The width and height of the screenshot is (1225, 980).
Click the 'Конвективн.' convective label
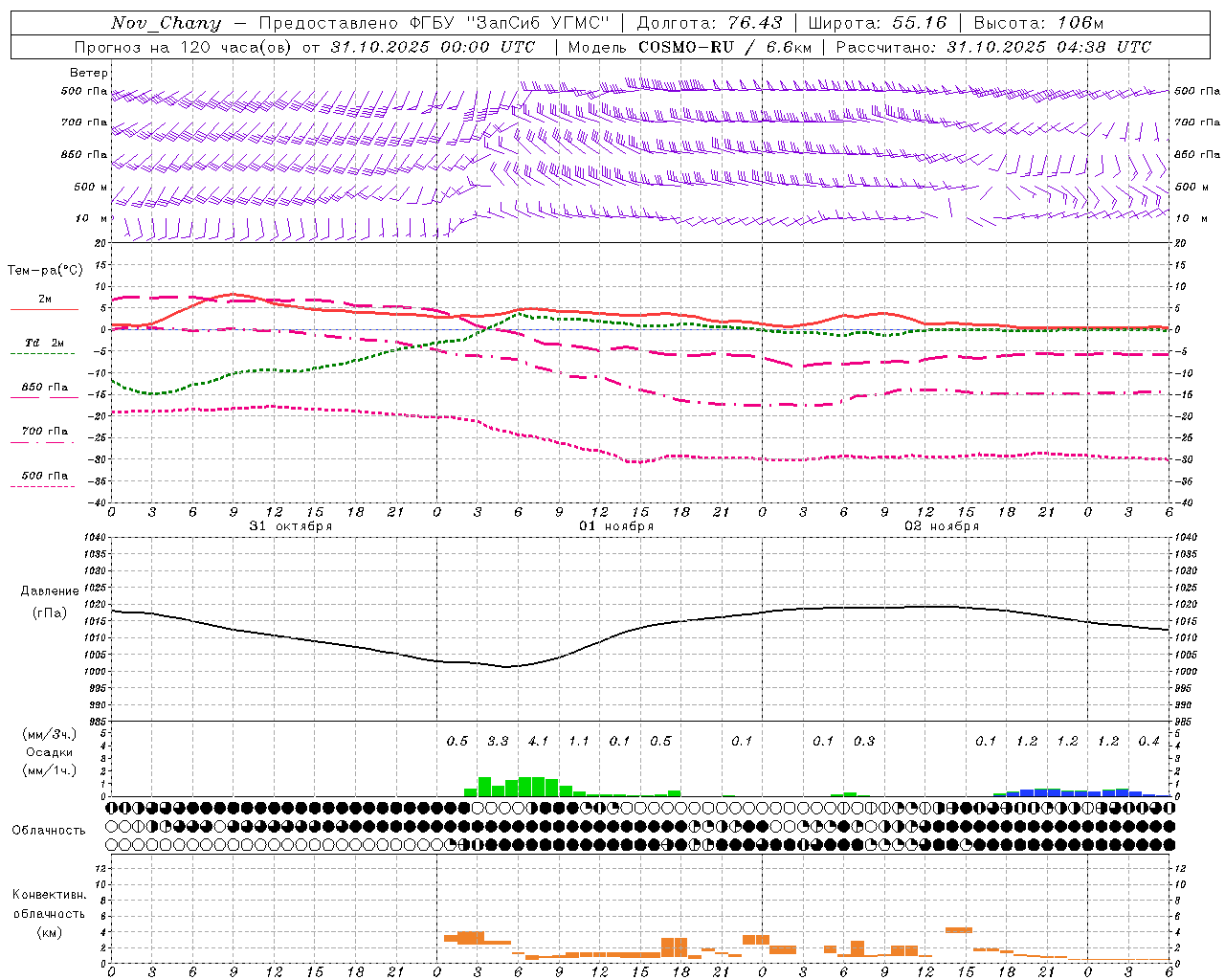click(49, 895)
